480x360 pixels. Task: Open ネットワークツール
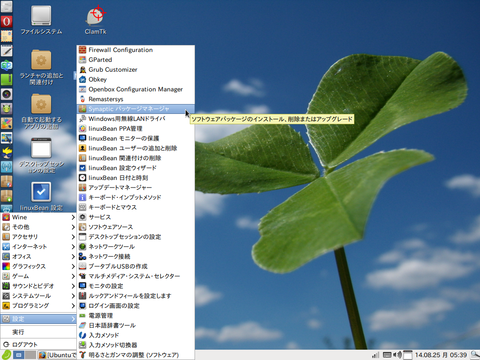(136, 247)
